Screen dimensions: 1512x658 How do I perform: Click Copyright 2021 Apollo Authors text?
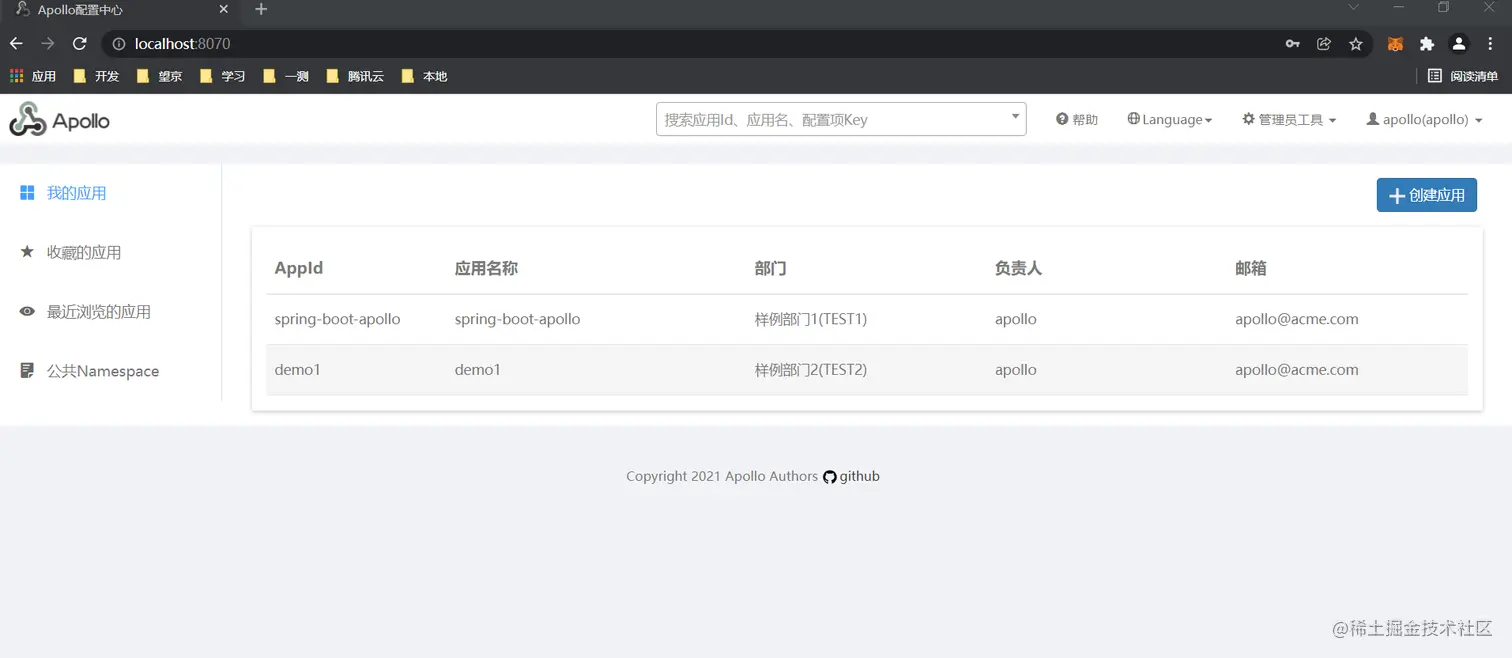tap(722, 476)
